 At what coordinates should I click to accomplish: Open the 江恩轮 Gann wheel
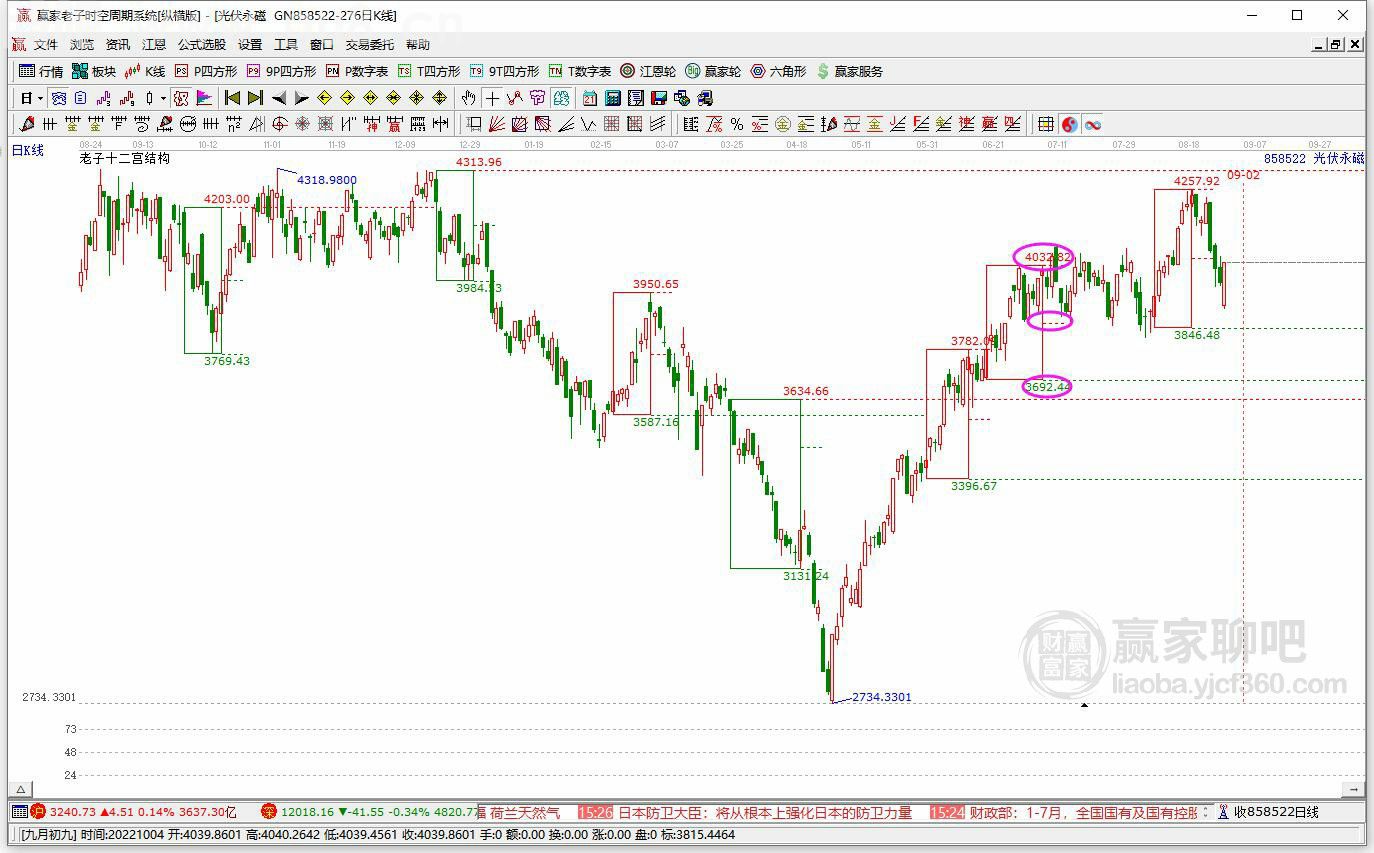648,71
